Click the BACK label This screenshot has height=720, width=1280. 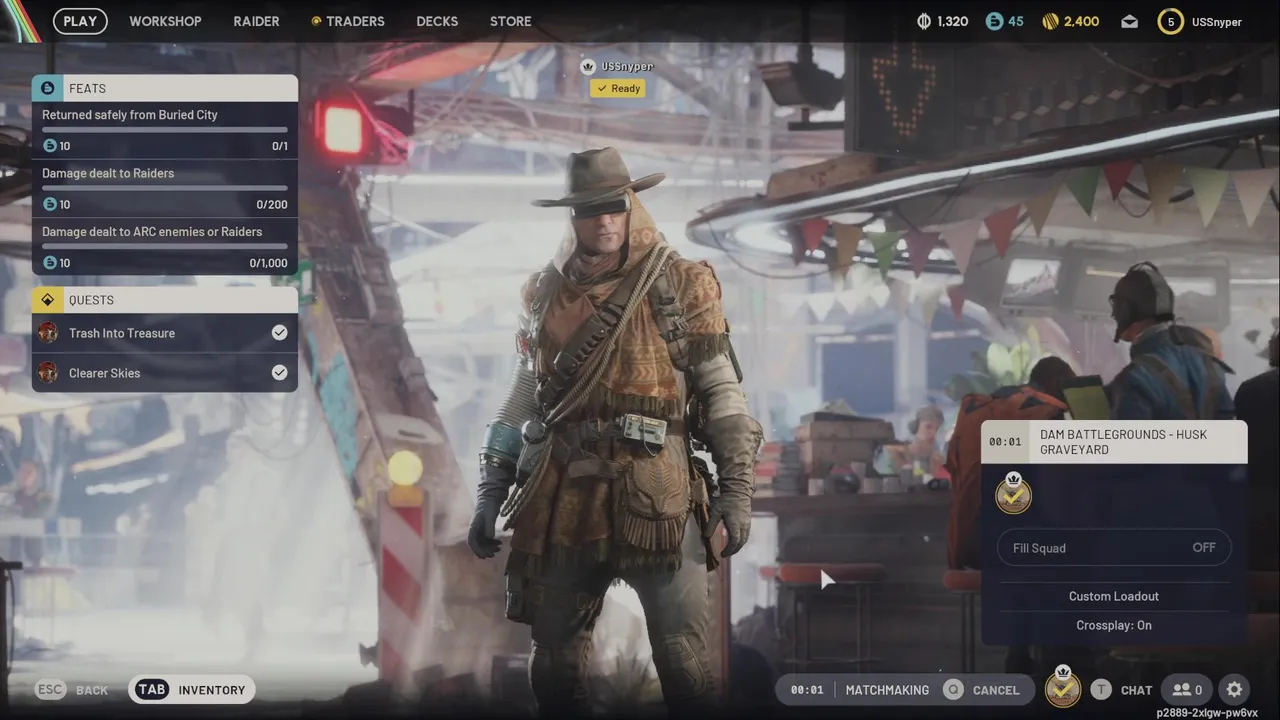click(x=92, y=690)
